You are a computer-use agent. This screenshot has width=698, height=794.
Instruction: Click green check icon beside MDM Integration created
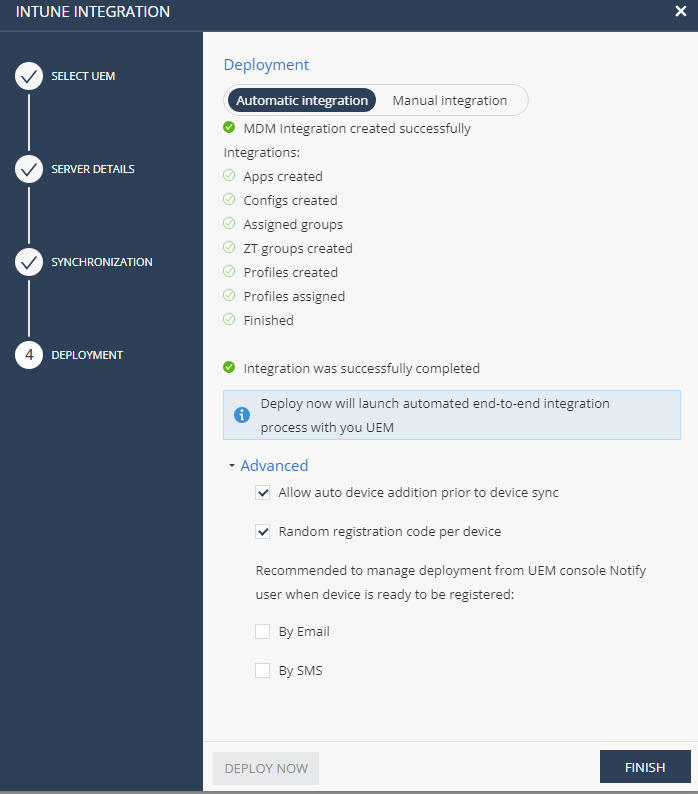(x=229, y=128)
